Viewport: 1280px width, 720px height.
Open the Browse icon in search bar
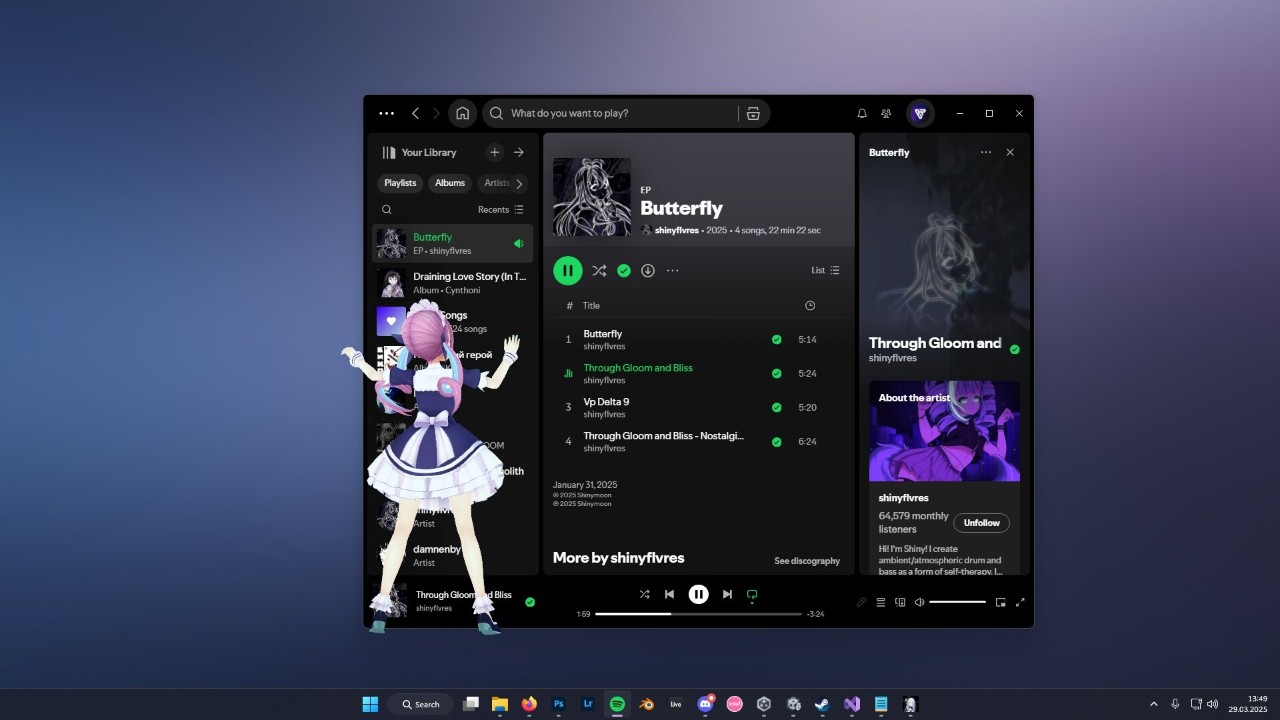tap(753, 113)
